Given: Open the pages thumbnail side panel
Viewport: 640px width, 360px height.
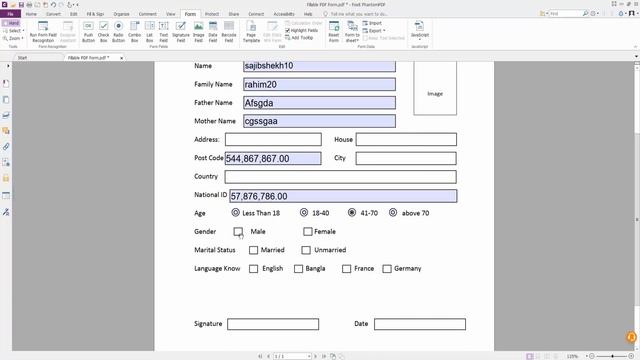Looking at the screenshot, I should [6, 100].
